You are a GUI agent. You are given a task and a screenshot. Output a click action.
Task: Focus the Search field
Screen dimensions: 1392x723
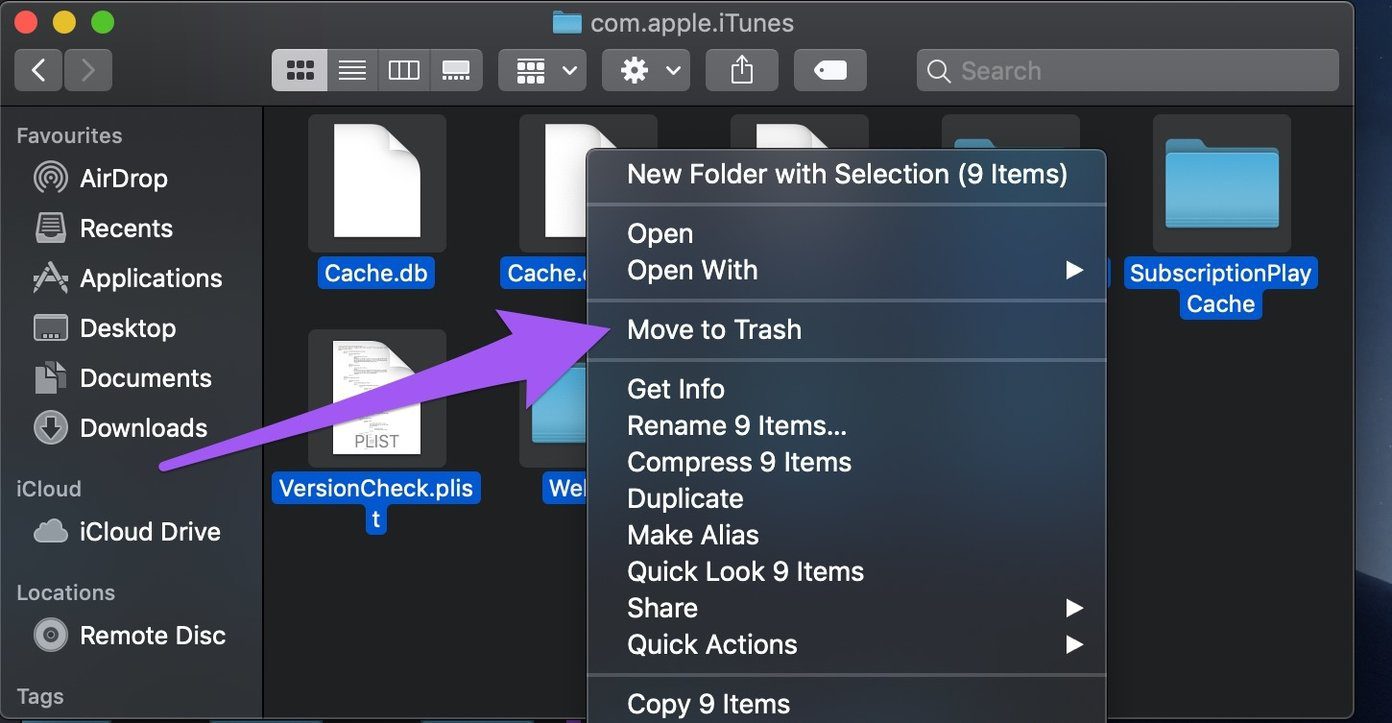click(1127, 70)
